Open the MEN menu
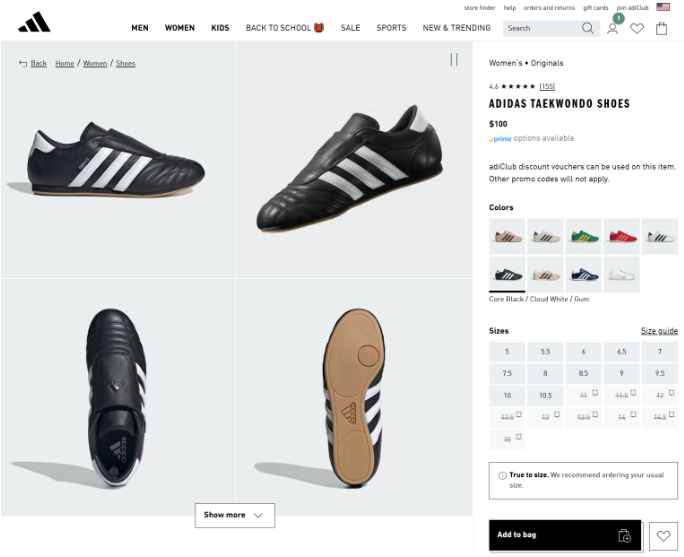This screenshot has height=557, width=684. (140, 28)
